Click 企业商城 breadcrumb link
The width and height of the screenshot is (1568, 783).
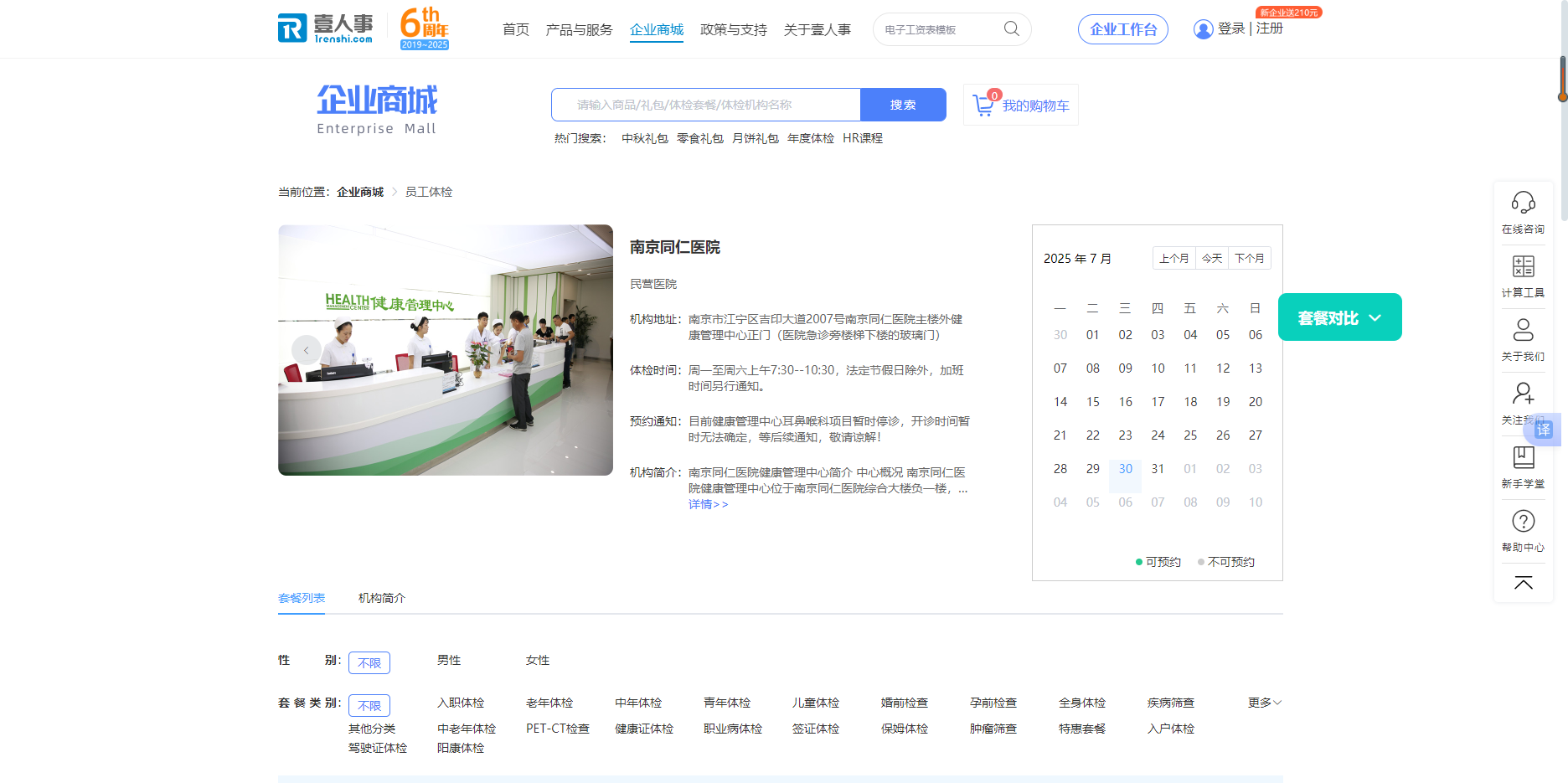point(360,192)
